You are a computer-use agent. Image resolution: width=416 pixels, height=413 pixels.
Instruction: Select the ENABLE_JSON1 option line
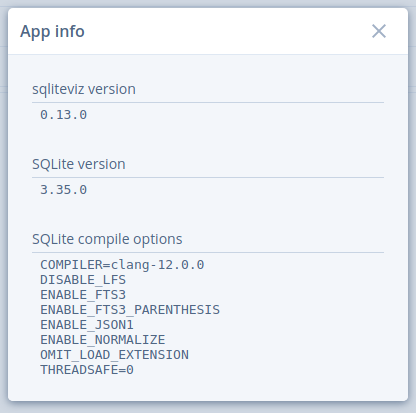[87, 325]
